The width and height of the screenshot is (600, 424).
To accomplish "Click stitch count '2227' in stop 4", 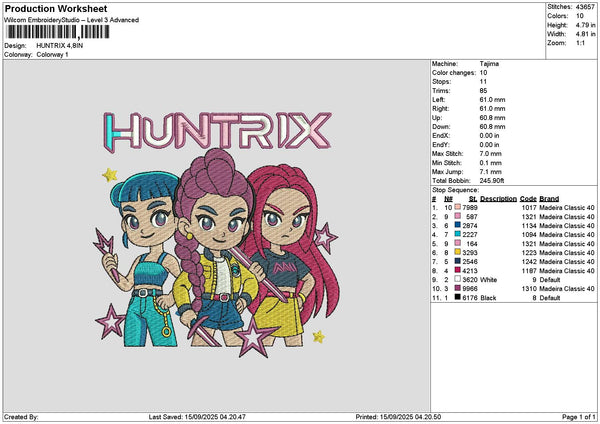I will (x=470, y=235).
